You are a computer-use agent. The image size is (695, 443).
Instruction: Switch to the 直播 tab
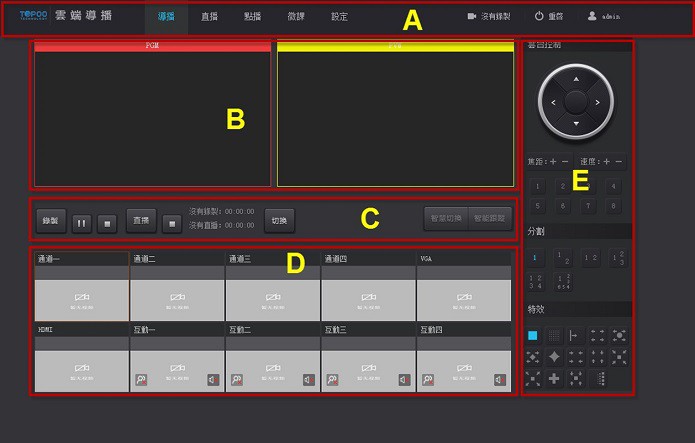tap(209, 17)
